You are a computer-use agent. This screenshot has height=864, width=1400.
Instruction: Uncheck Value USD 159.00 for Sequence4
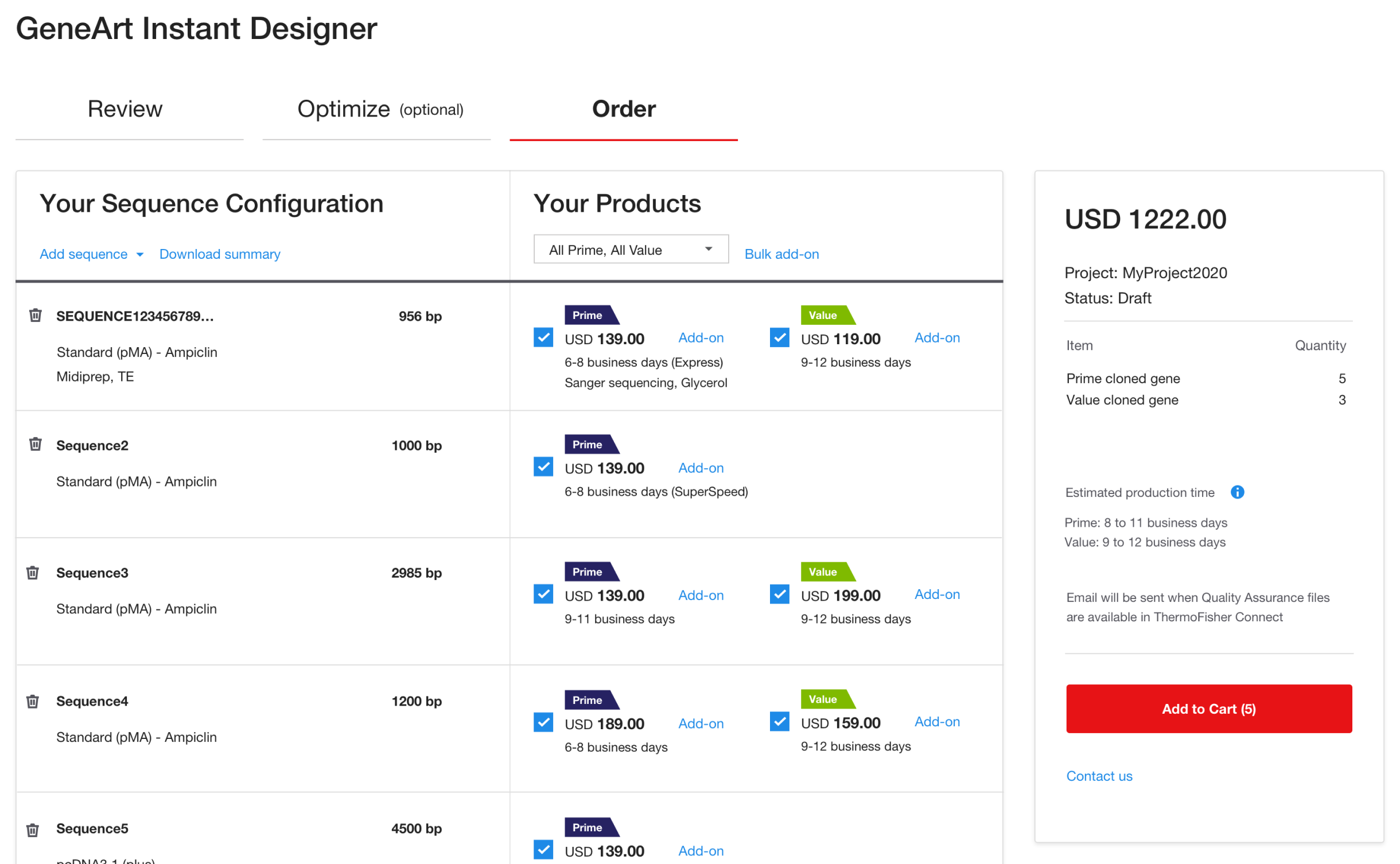(x=779, y=721)
